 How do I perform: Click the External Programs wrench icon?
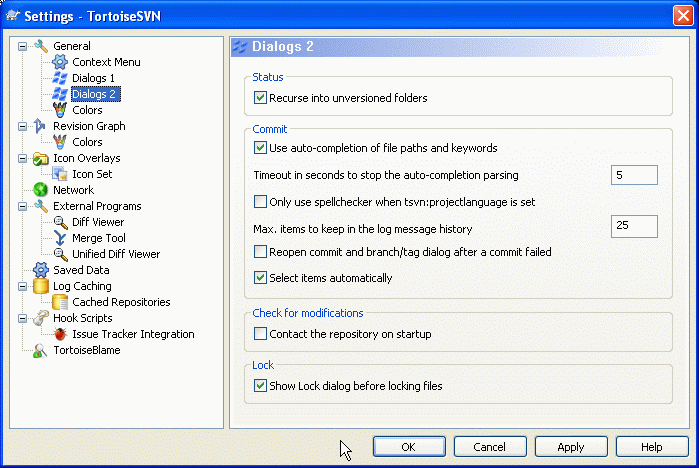pos(41,206)
